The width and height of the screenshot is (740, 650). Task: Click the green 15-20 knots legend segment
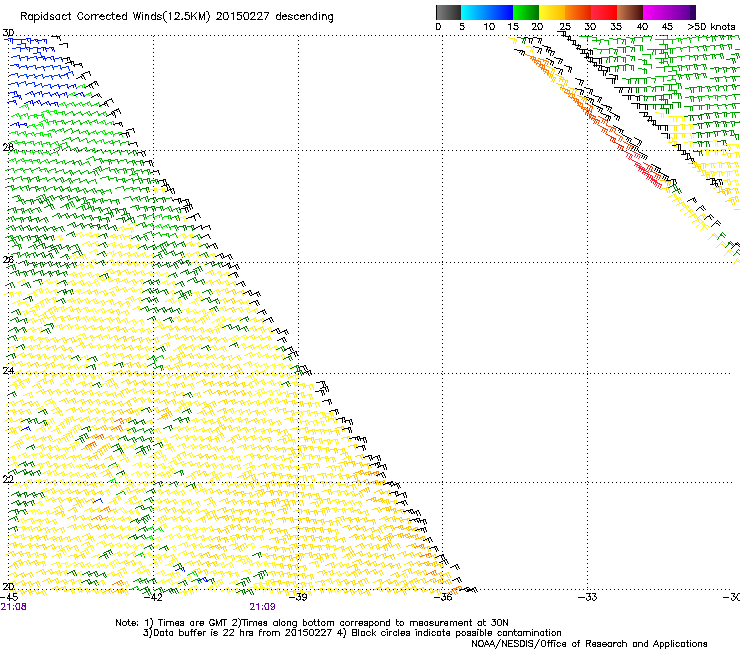526,12
